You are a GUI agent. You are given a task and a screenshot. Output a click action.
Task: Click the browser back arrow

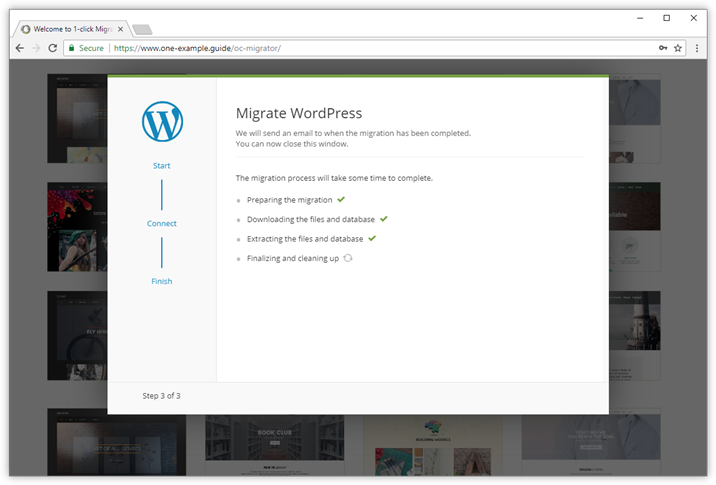click(x=20, y=48)
